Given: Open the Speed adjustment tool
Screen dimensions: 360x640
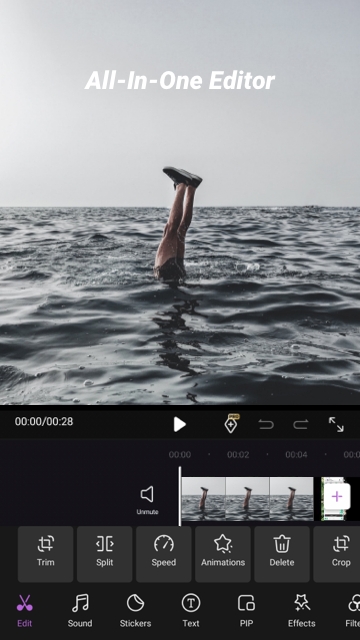Looking at the screenshot, I should point(164,554).
